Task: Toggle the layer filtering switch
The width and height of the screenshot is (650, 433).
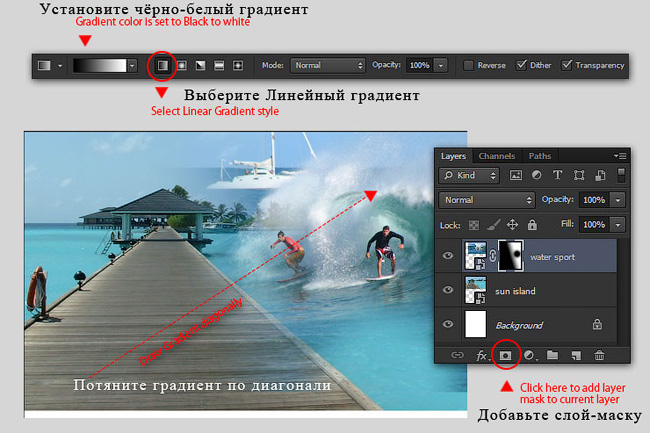Action: pyautogui.click(x=621, y=175)
